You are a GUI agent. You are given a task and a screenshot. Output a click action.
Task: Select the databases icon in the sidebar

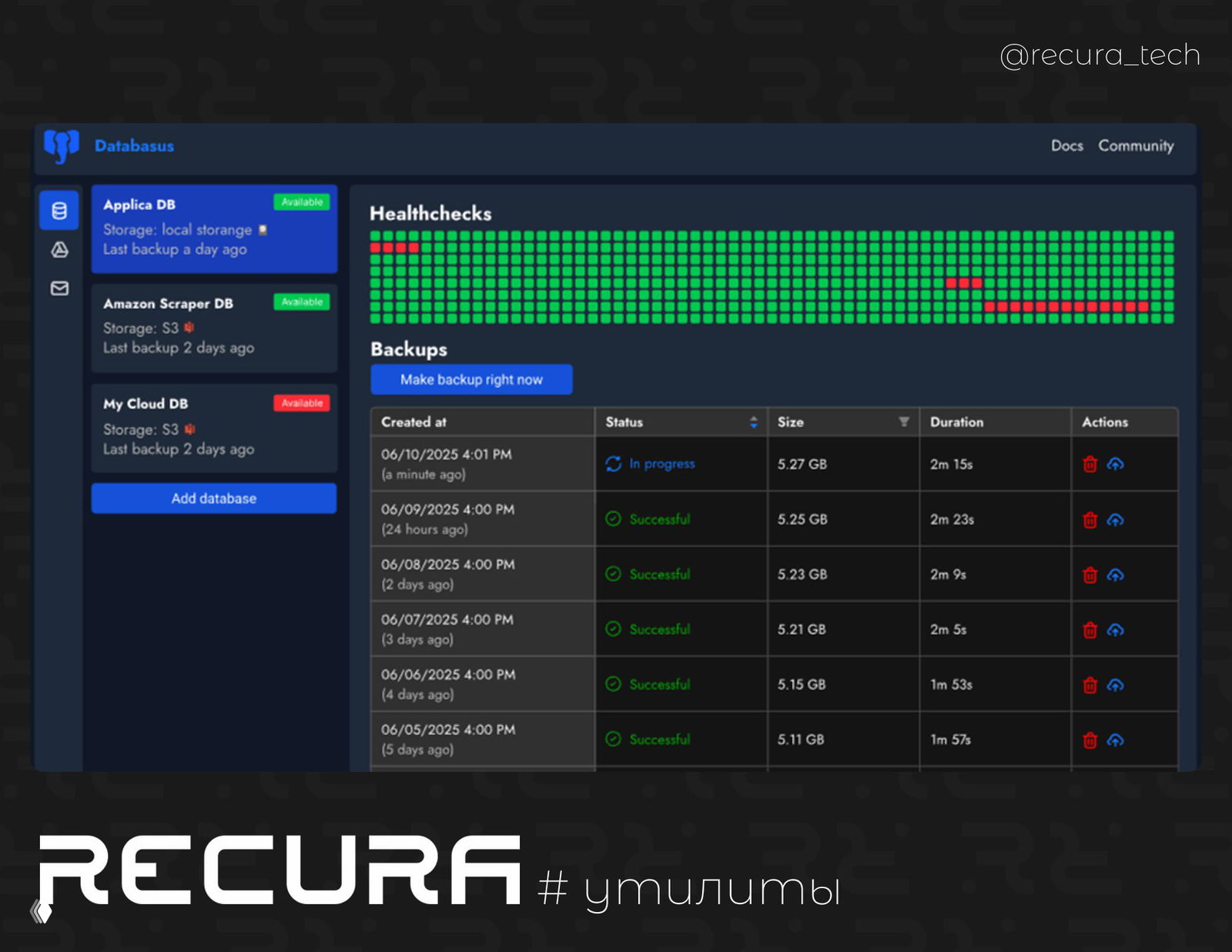[59, 211]
